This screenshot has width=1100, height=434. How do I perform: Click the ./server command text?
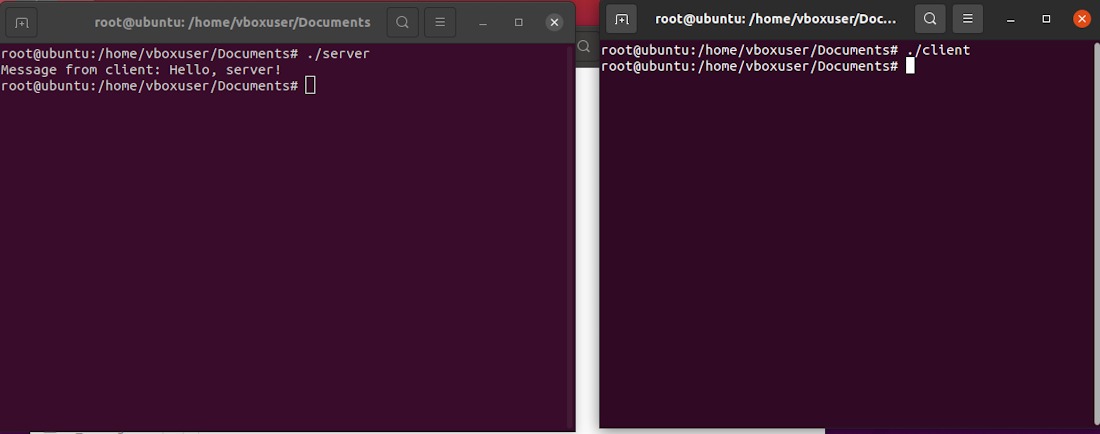pos(338,54)
